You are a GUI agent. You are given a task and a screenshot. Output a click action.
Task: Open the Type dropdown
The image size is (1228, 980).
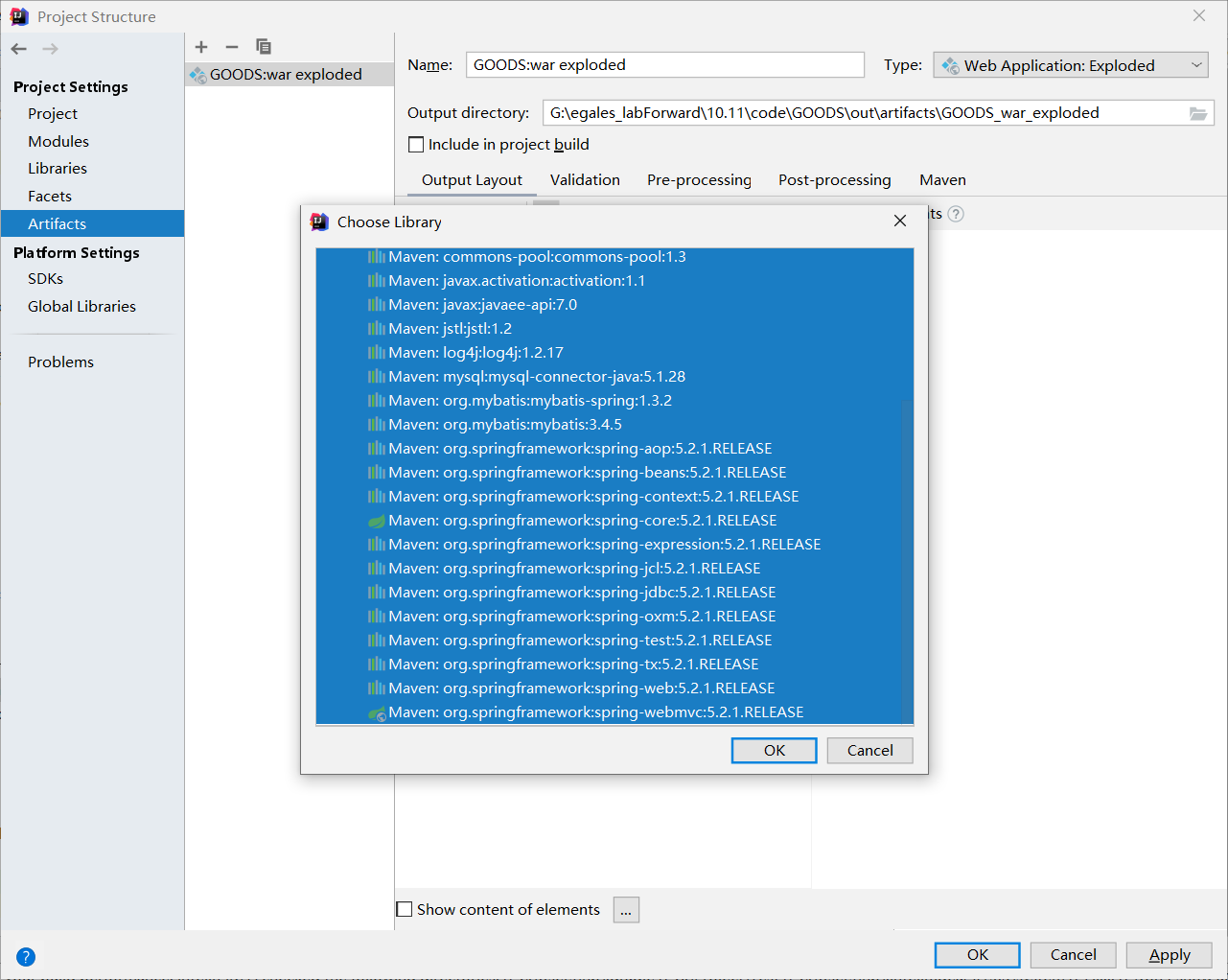pyautogui.click(x=1071, y=65)
